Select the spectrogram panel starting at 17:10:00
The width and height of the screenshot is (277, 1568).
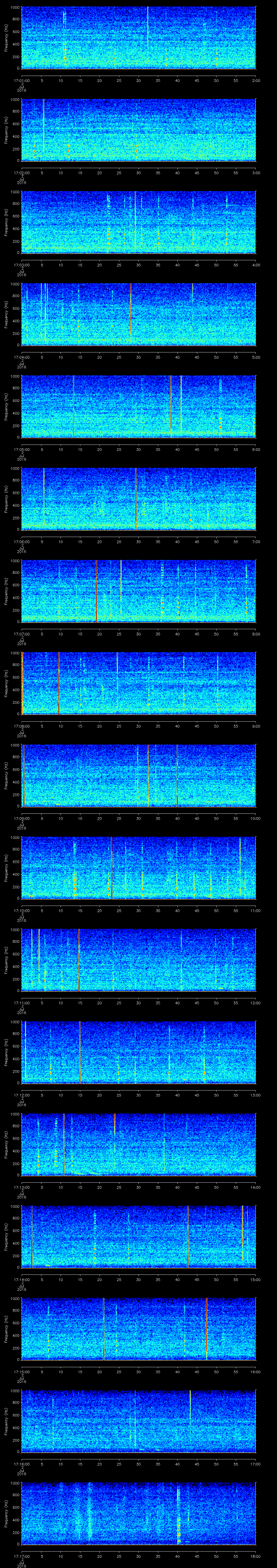point(138,868)
